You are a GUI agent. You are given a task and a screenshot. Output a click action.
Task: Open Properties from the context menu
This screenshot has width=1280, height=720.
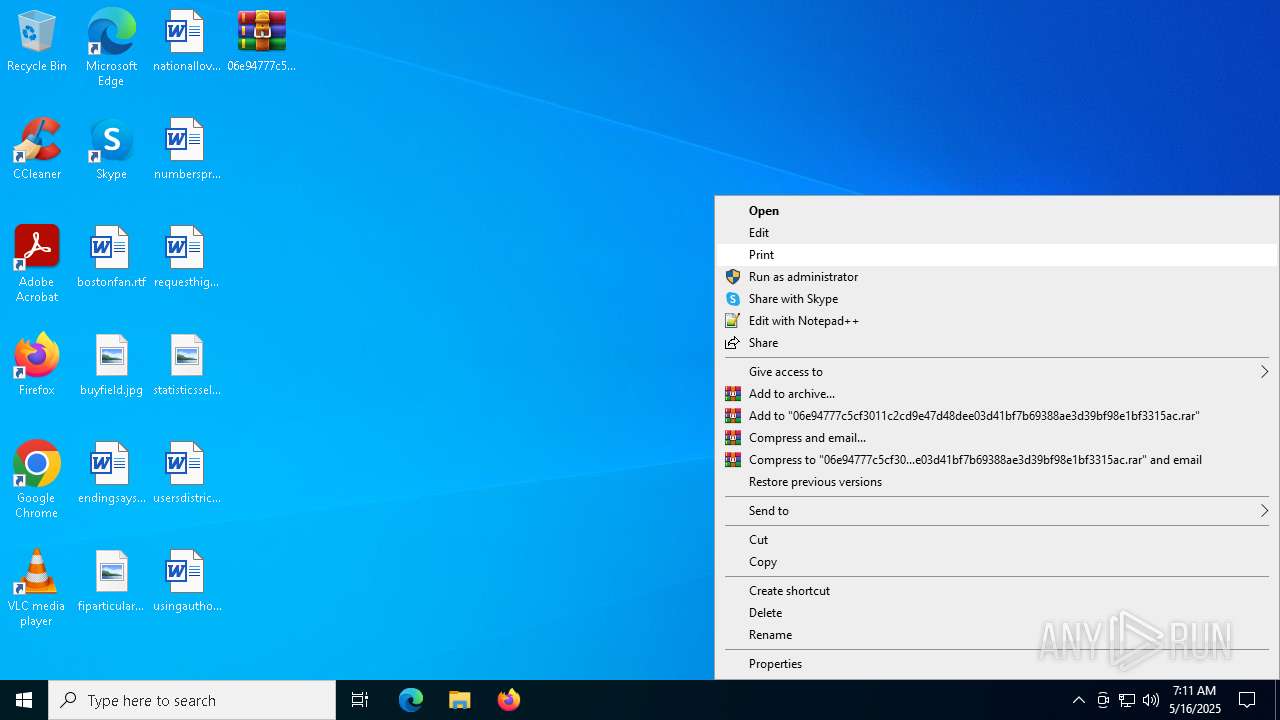pyautogui.click(x=997, y=664)
